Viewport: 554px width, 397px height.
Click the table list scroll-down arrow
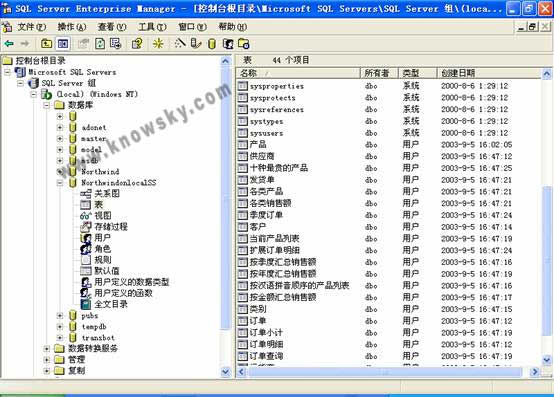[x=547, y=360]
